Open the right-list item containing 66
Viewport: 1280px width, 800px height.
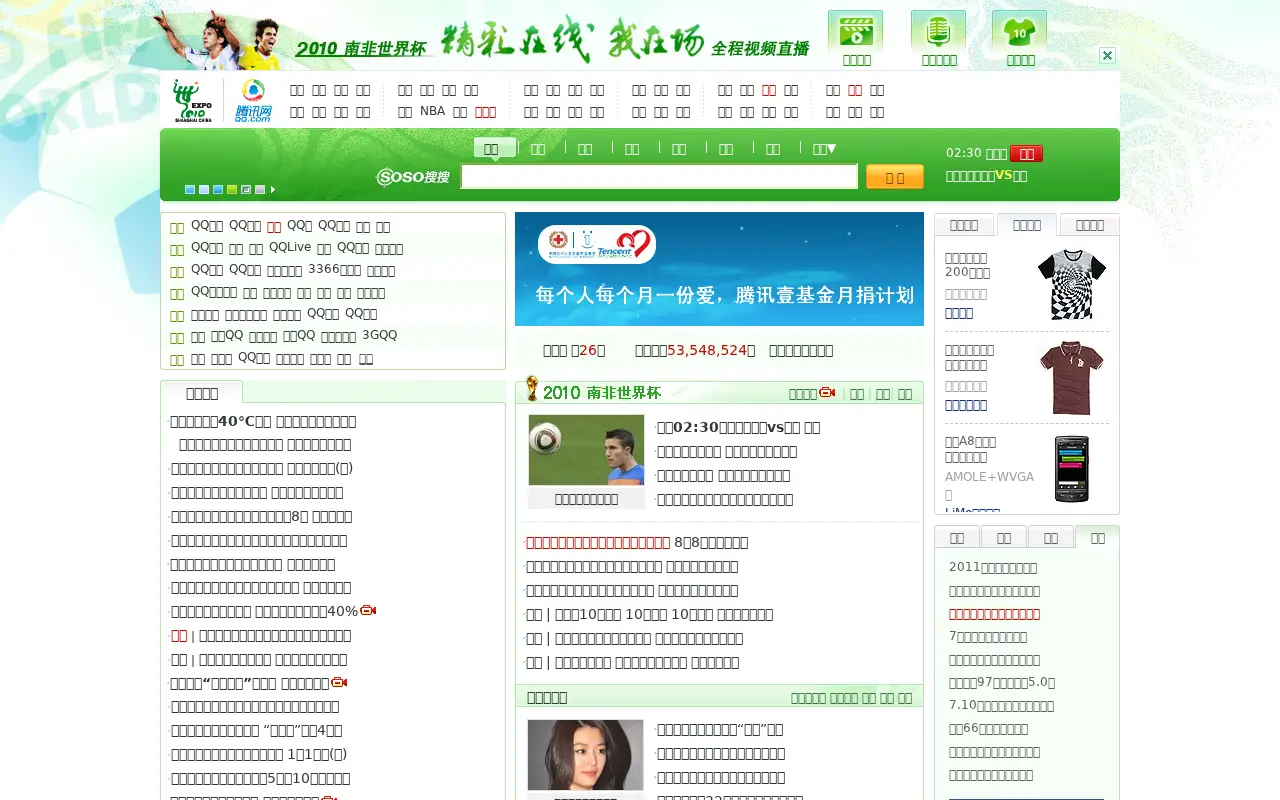tap(988, 729)
